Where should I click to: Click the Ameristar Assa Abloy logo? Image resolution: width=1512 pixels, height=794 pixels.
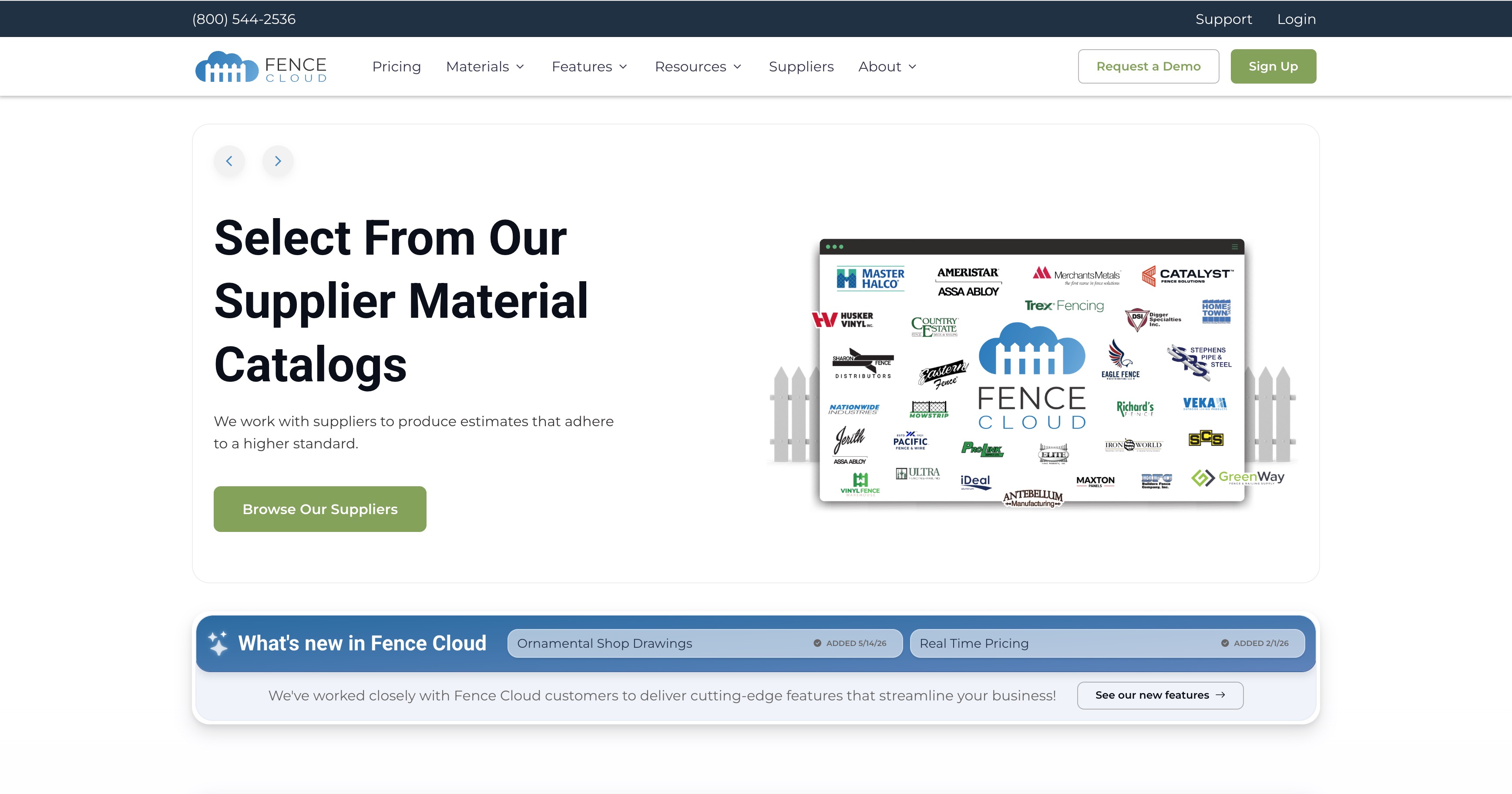968,282
